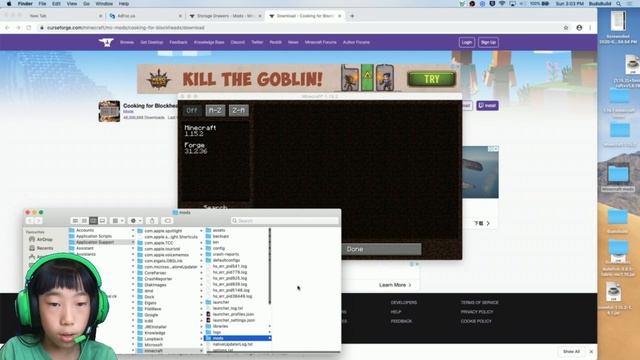Reload the CurseForge page
Viewport: 640px width, 360px height.
29,28
